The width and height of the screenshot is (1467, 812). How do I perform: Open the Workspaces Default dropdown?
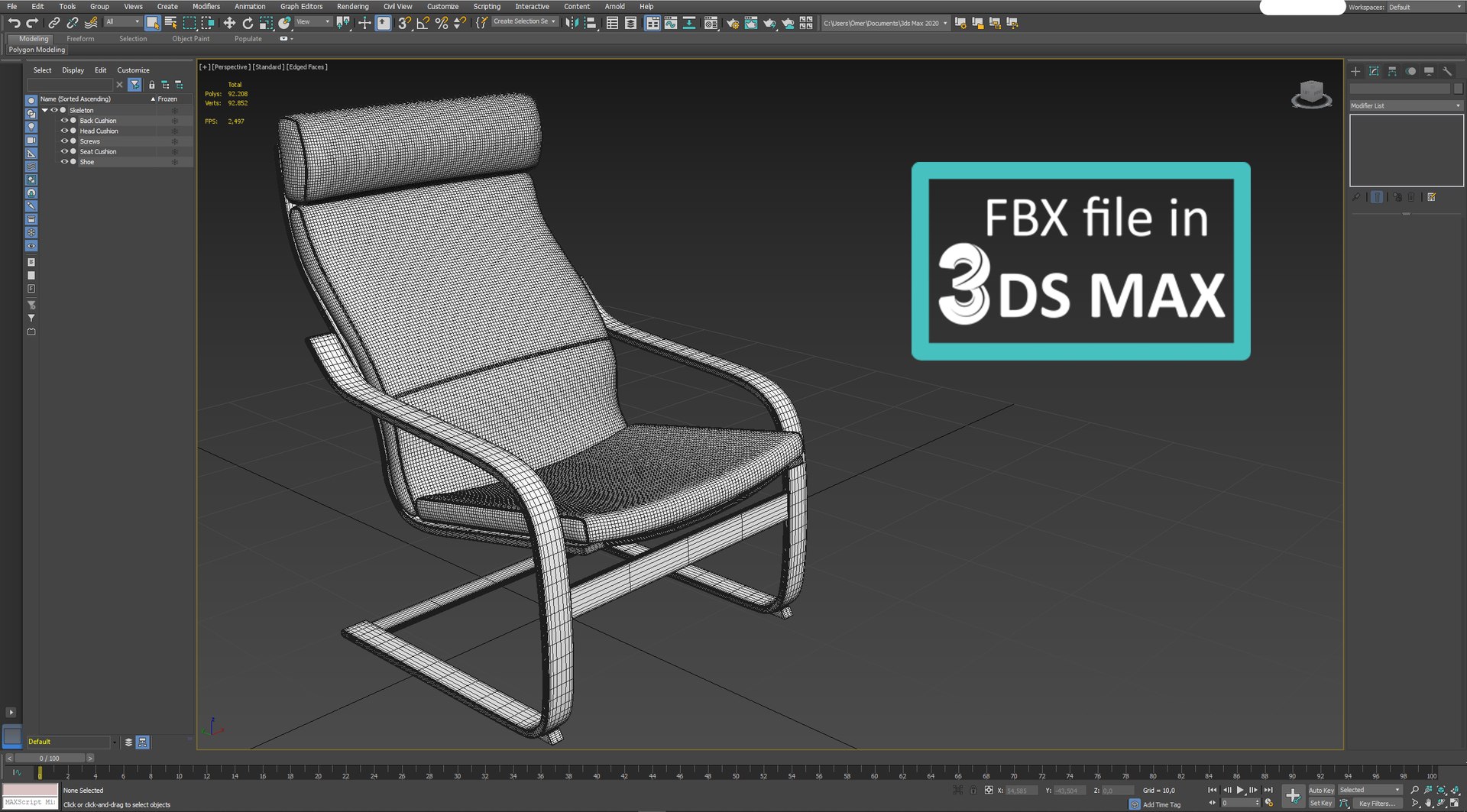[1425, 7]
